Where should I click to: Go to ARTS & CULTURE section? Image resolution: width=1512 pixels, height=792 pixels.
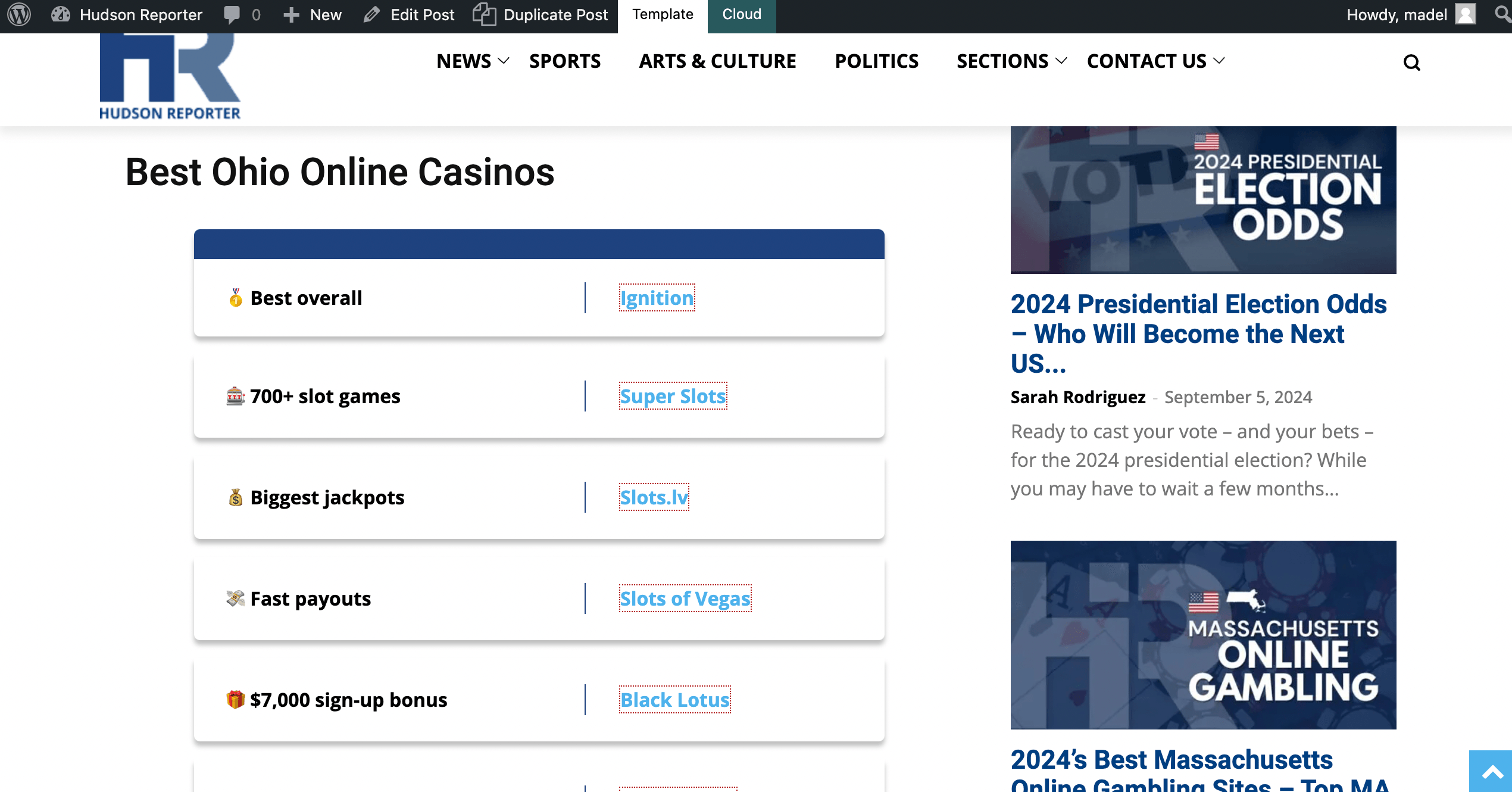point(717,61)
